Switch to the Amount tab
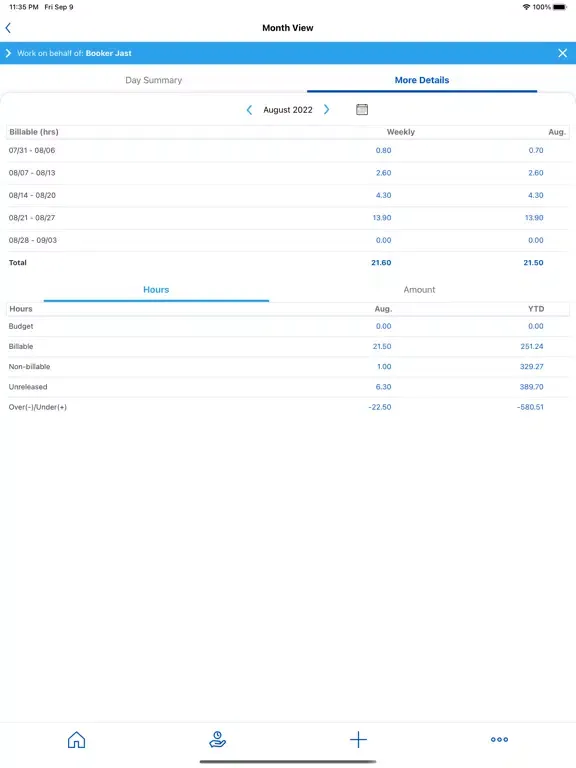The width and height of the screenshot is (576, 768). pos(419,289)
